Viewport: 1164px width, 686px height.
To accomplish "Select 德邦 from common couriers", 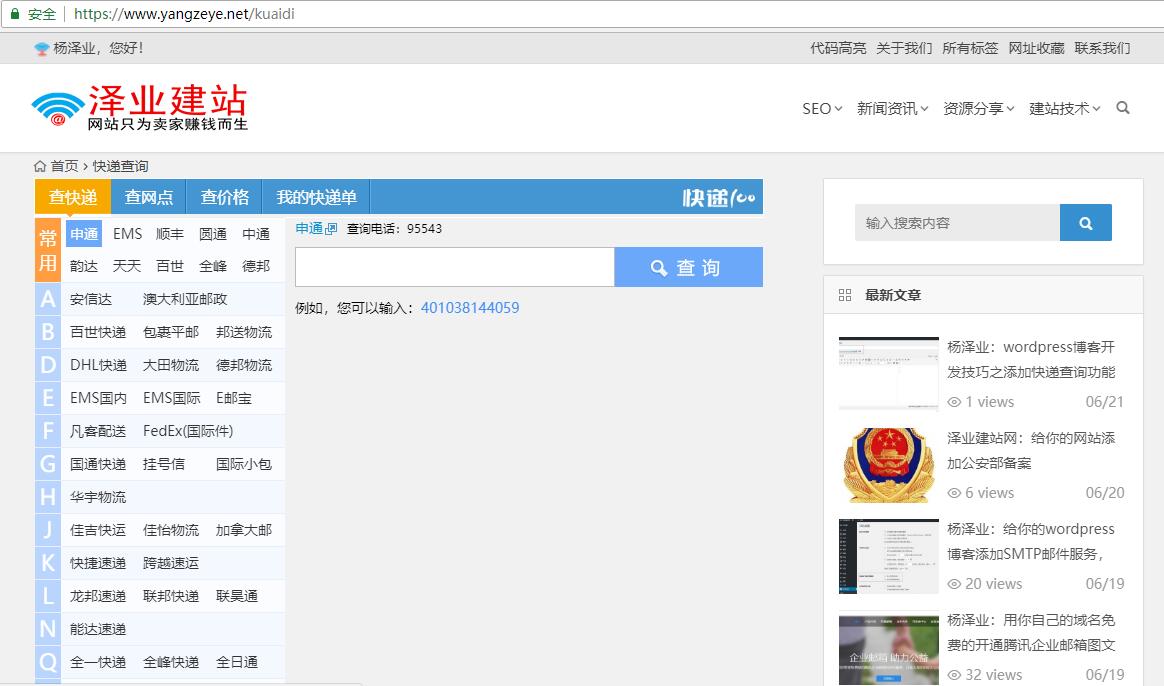I will pos(256,266).
